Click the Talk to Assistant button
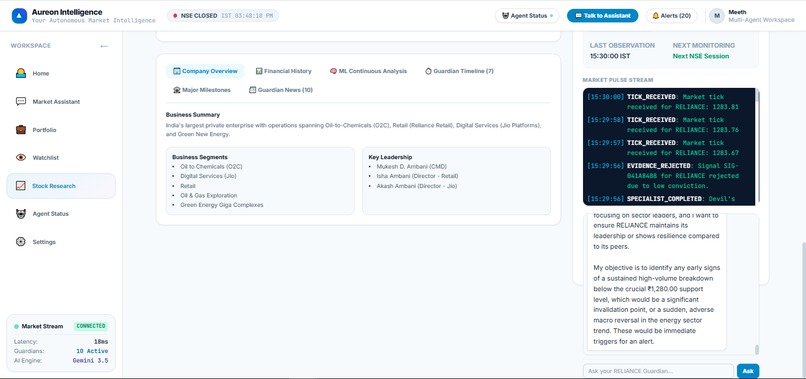The image size is (806, 379). click(x=602, y=16)
